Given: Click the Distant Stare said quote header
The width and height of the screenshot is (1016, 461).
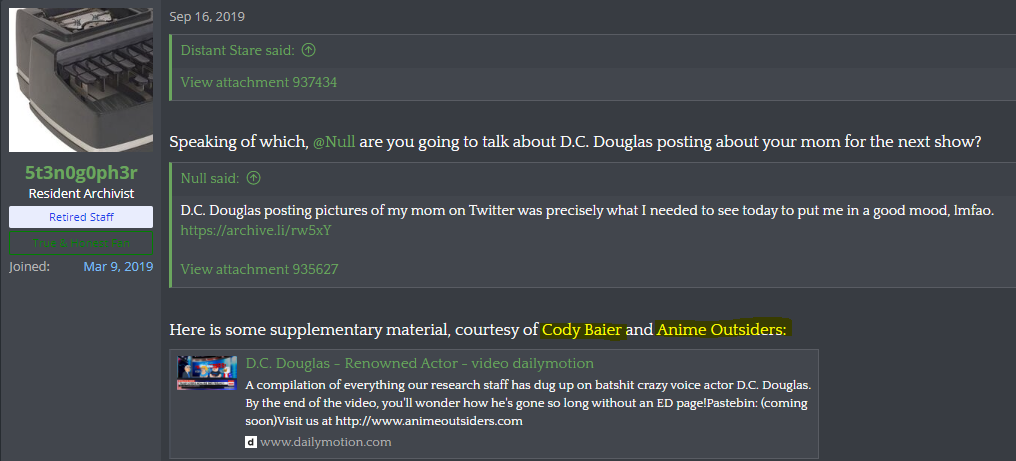Looking at the screenshot, I should [238, 50].
